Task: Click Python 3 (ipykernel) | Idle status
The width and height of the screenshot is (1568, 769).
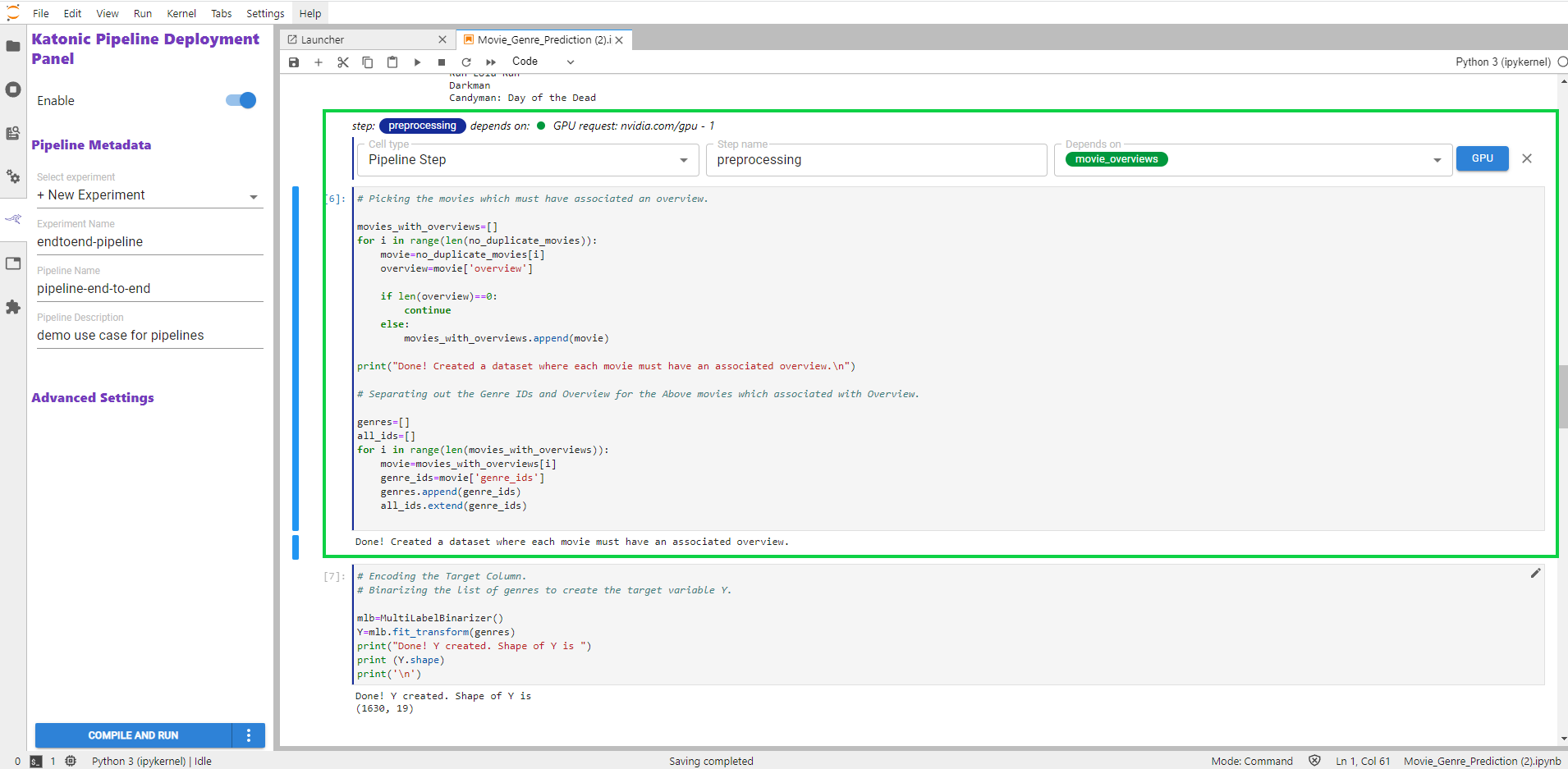Action: point(152,761)
